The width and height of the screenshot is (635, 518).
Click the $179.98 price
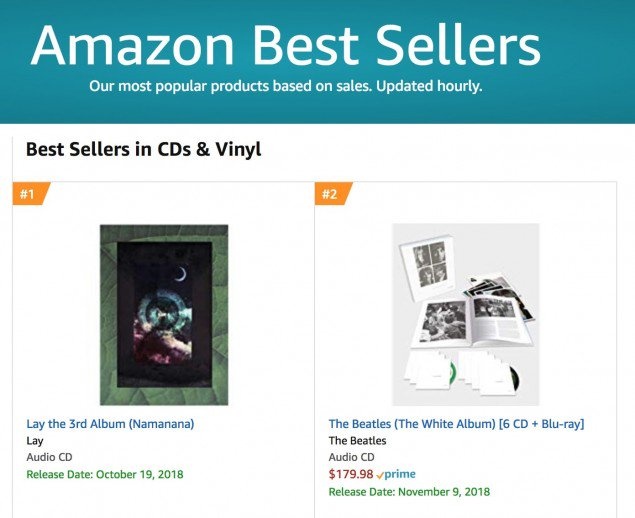349,474
